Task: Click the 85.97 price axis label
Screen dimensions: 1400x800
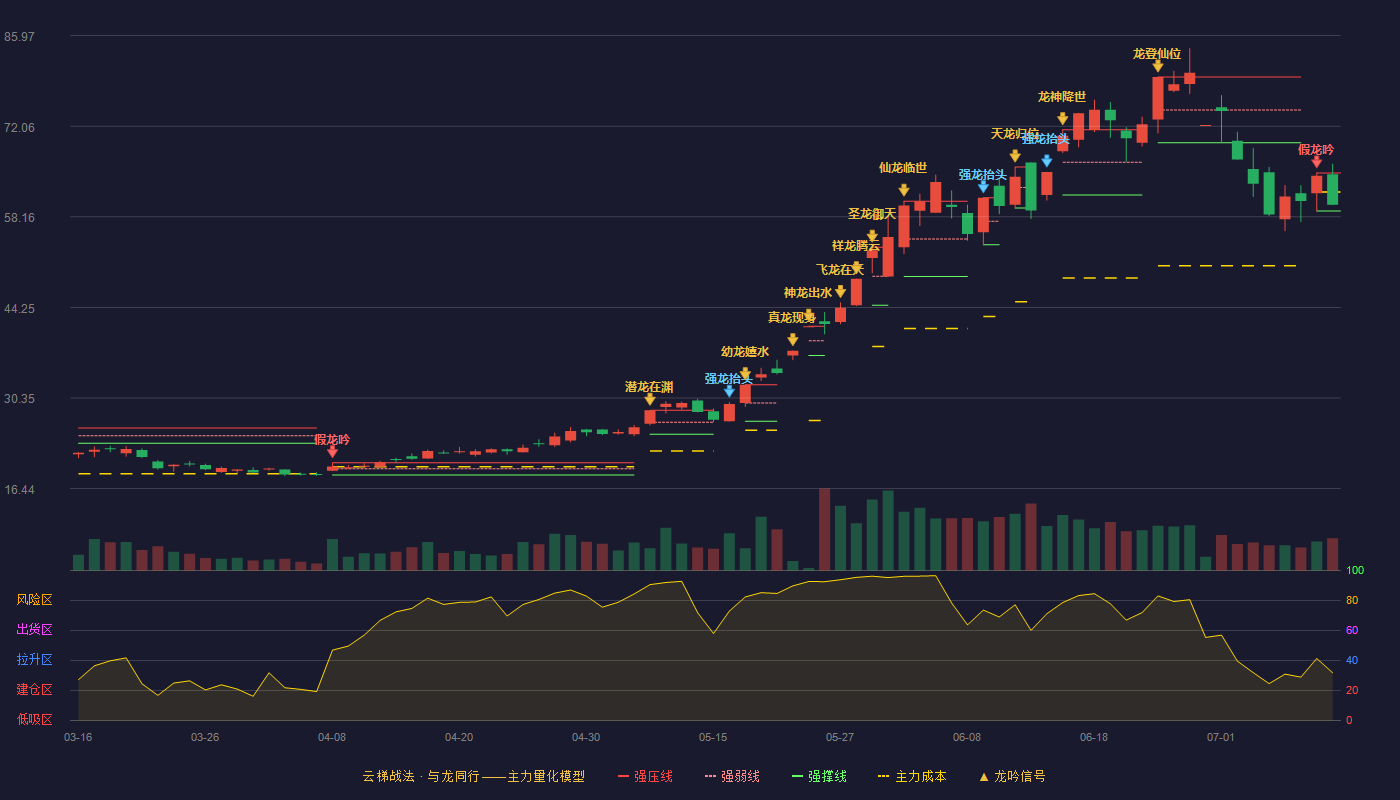Action: [x=19, y=37]
